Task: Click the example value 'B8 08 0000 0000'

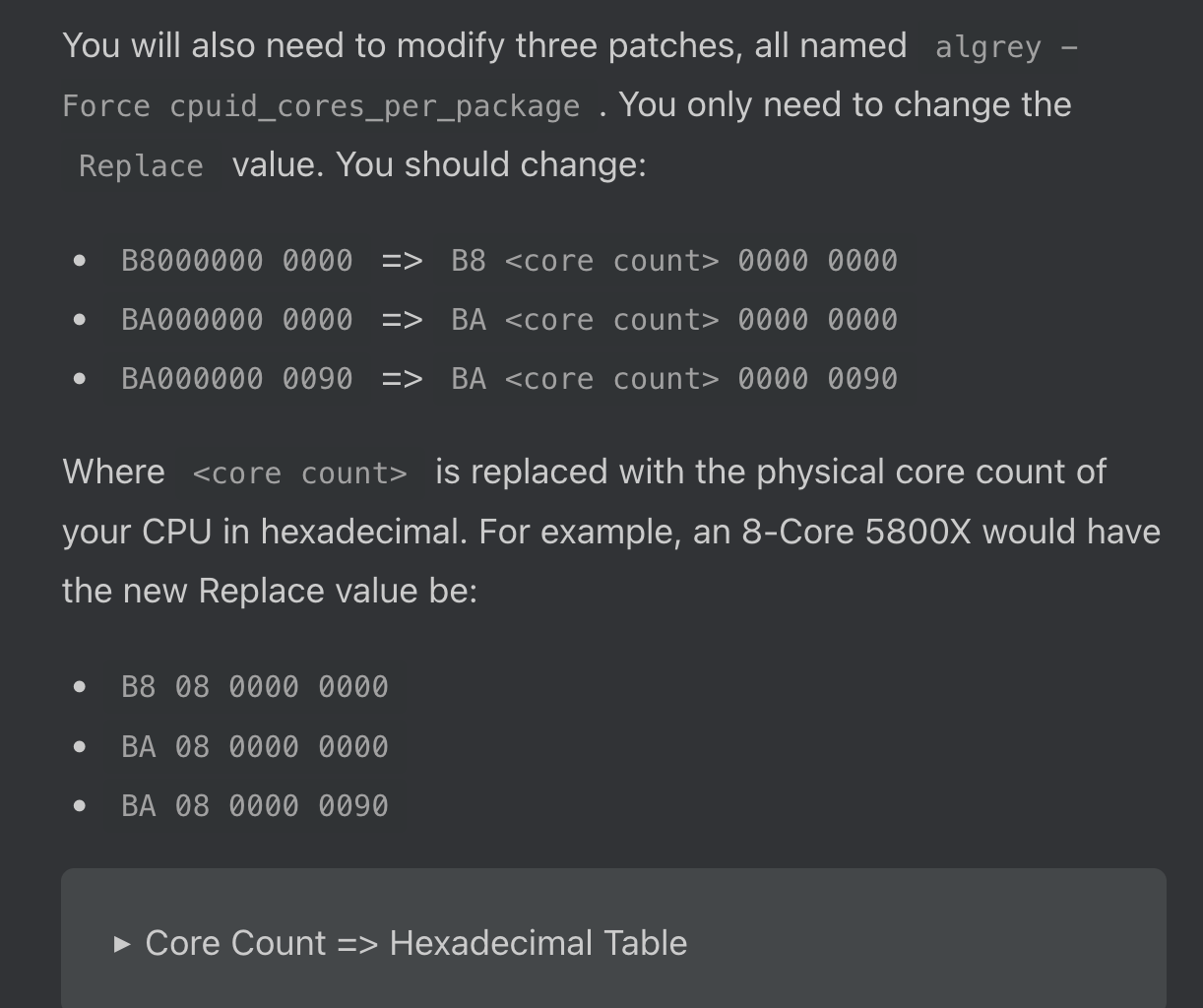Action: pyautogui.click(x=254, y=687)
